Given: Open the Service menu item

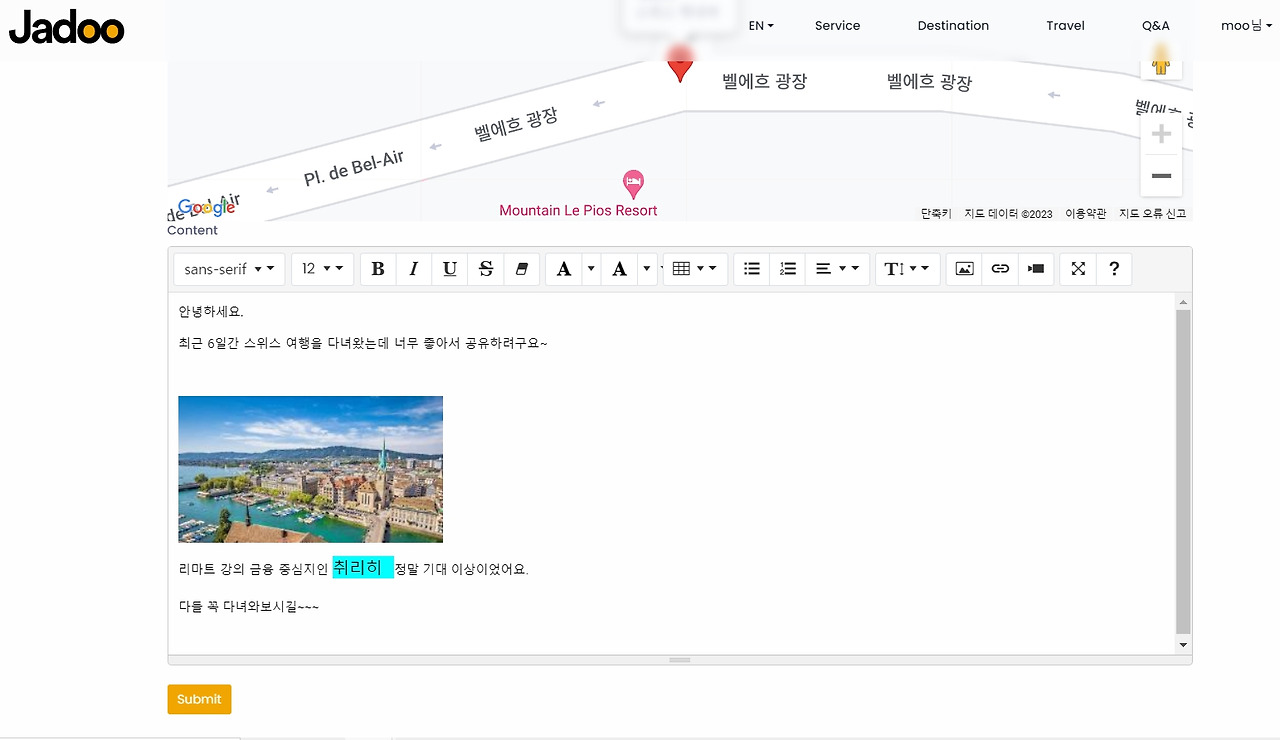Looking at the screenshot, I should click(837, 26).
